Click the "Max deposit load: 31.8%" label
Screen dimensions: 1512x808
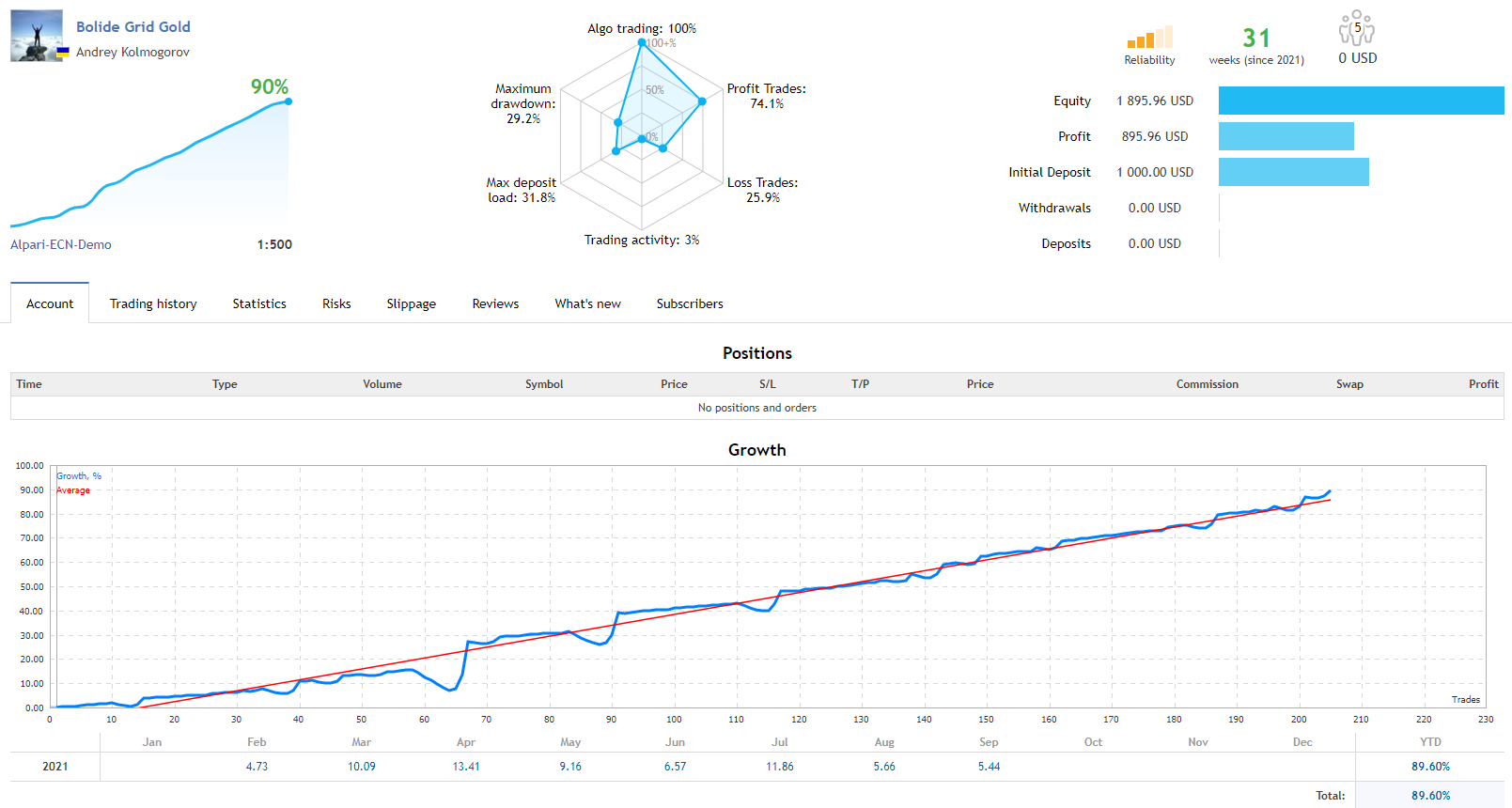click(x=522, y=190)
